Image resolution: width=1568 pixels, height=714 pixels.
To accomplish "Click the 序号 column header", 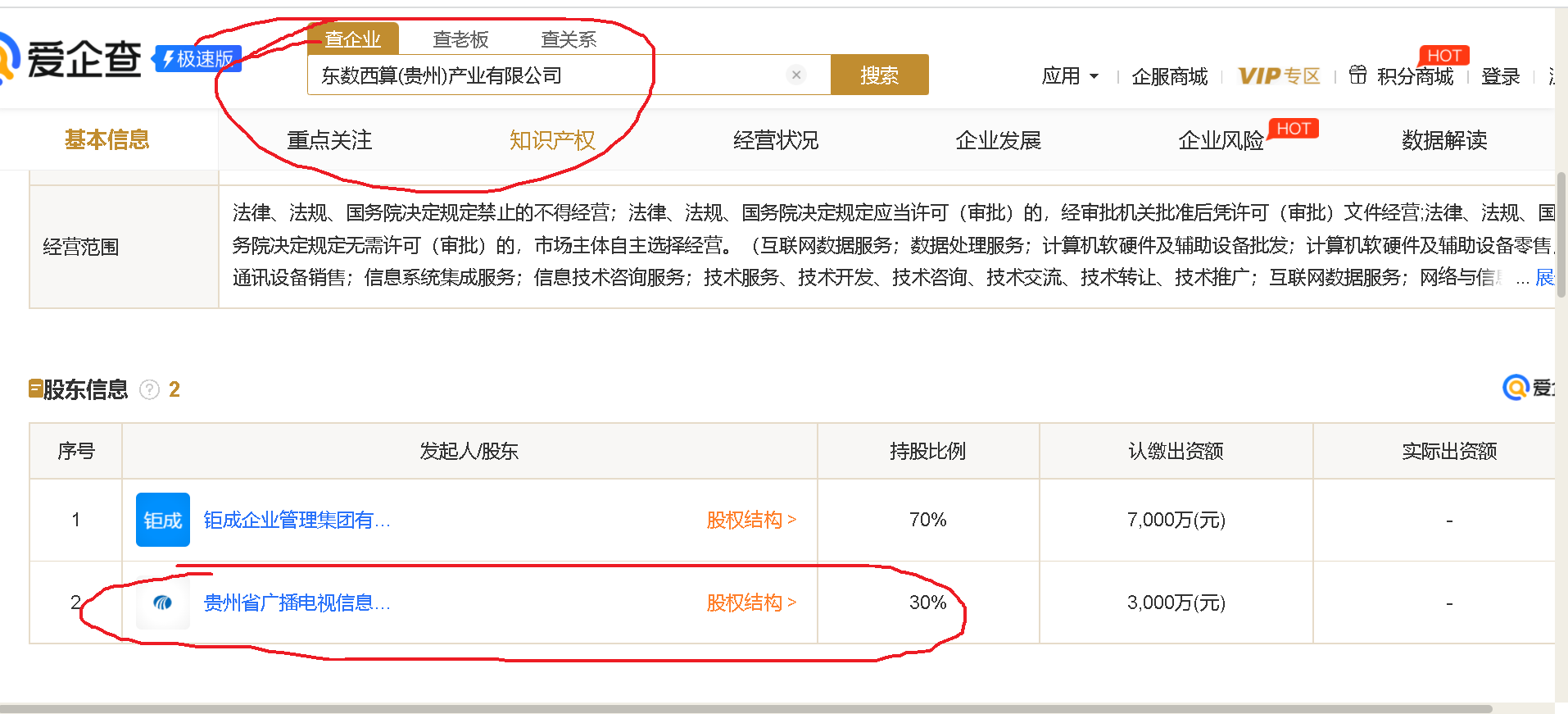I will click(76, 451).
